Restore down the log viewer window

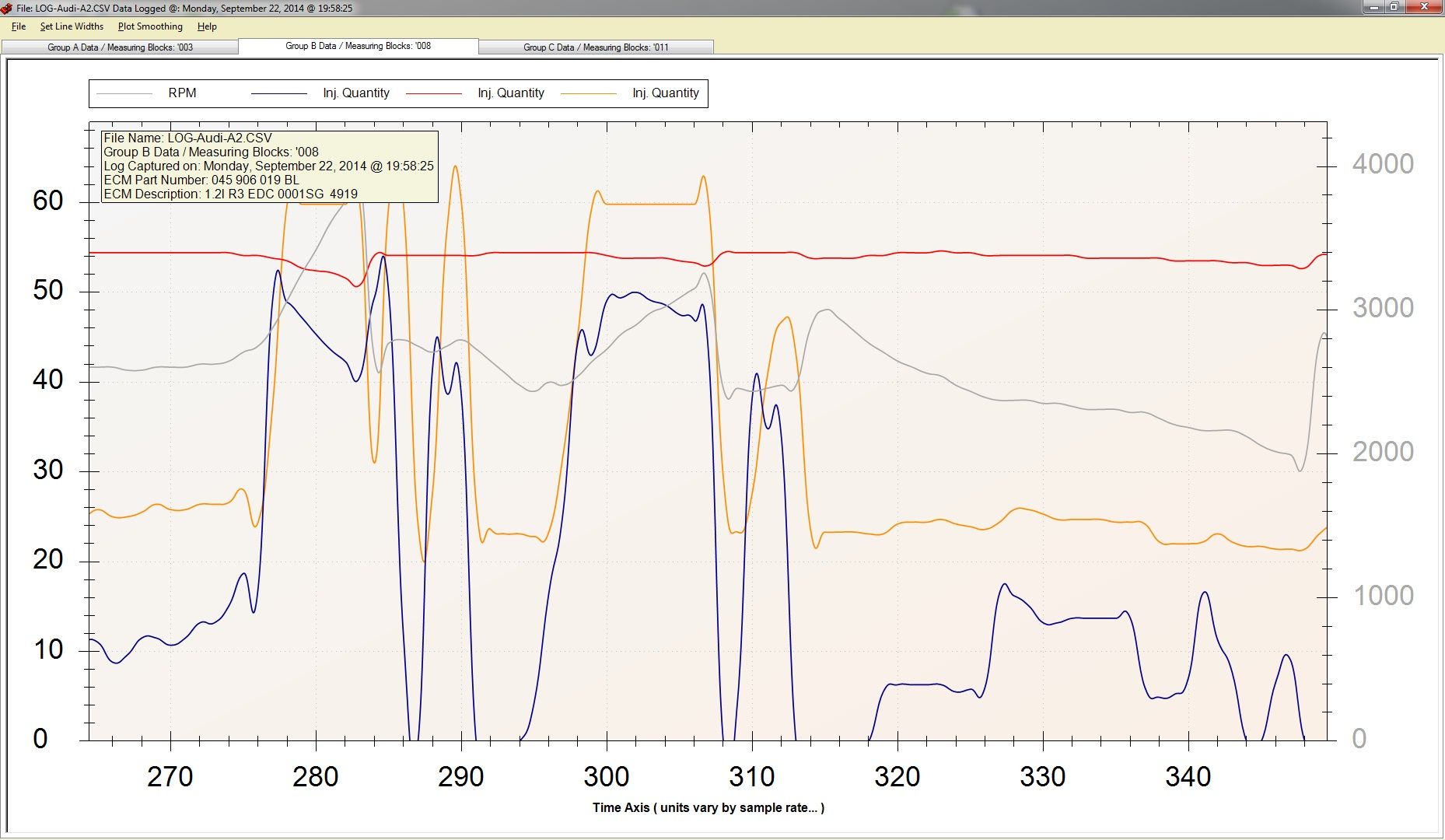[1394, 7]
